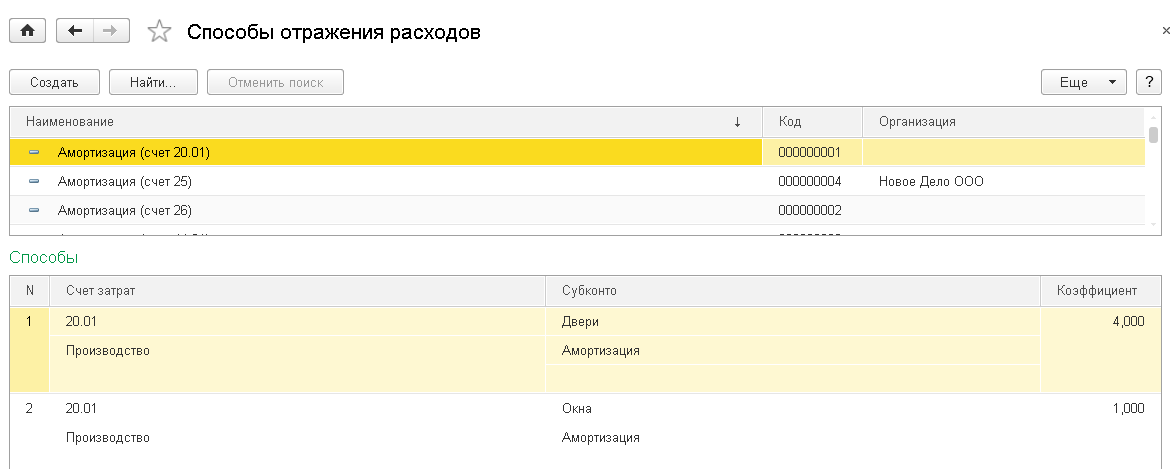Click row icon beside Амортизация (счет 26)

[x=35, y=211]
